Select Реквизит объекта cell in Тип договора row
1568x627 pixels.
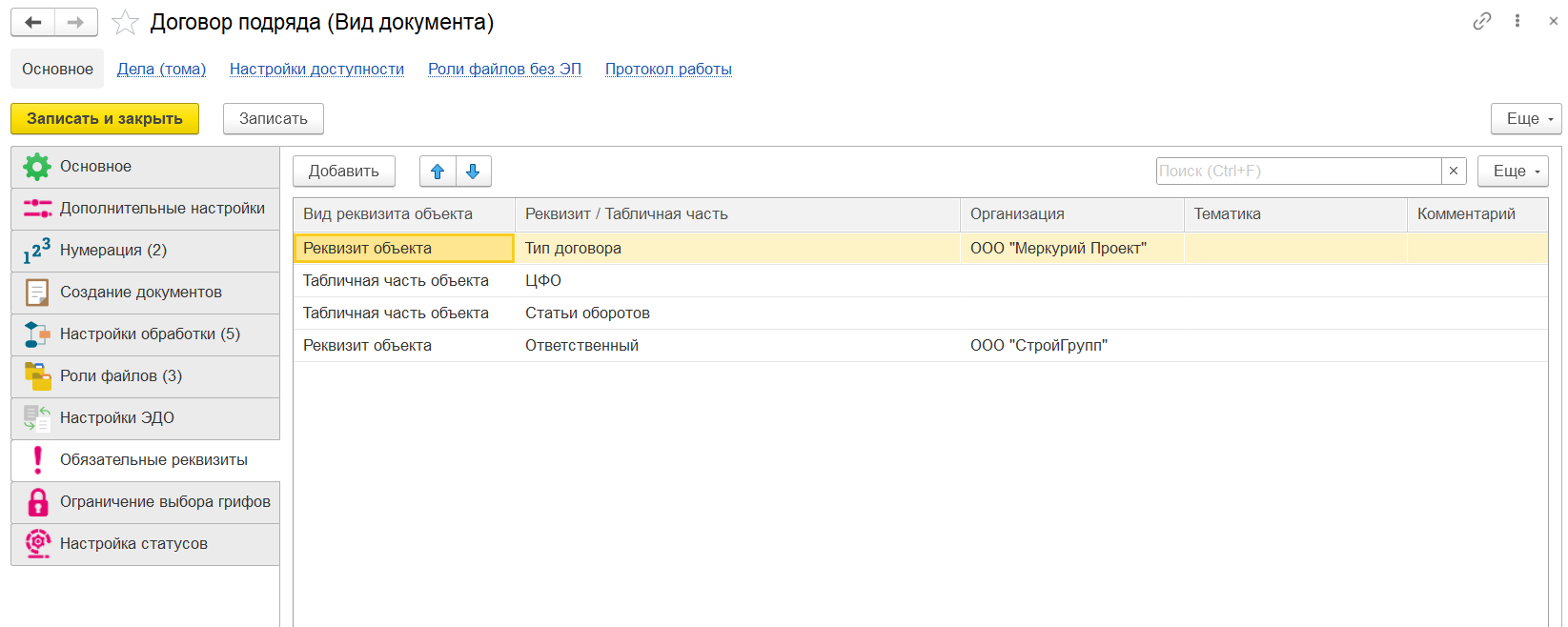pyautogui.click(x=404, y=249)
